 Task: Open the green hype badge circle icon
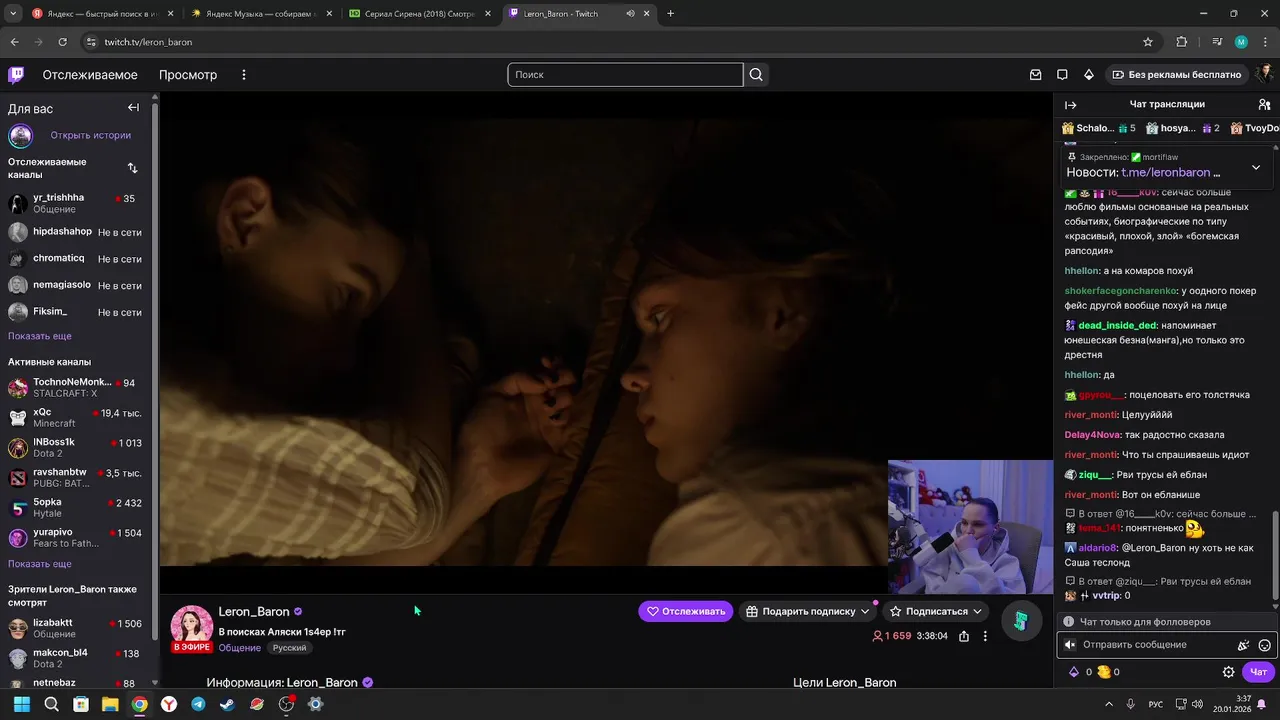click(x=1021, y=621)
